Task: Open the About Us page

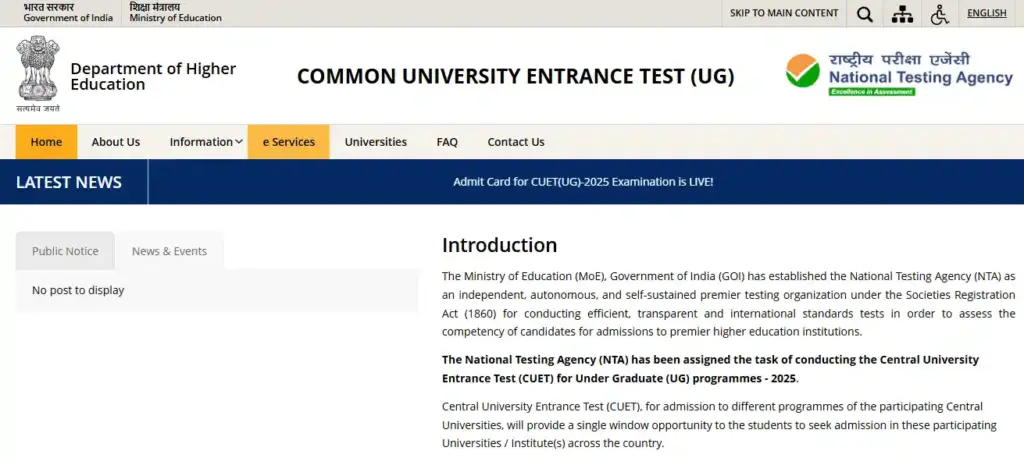Action: click(x=116, y=142)
